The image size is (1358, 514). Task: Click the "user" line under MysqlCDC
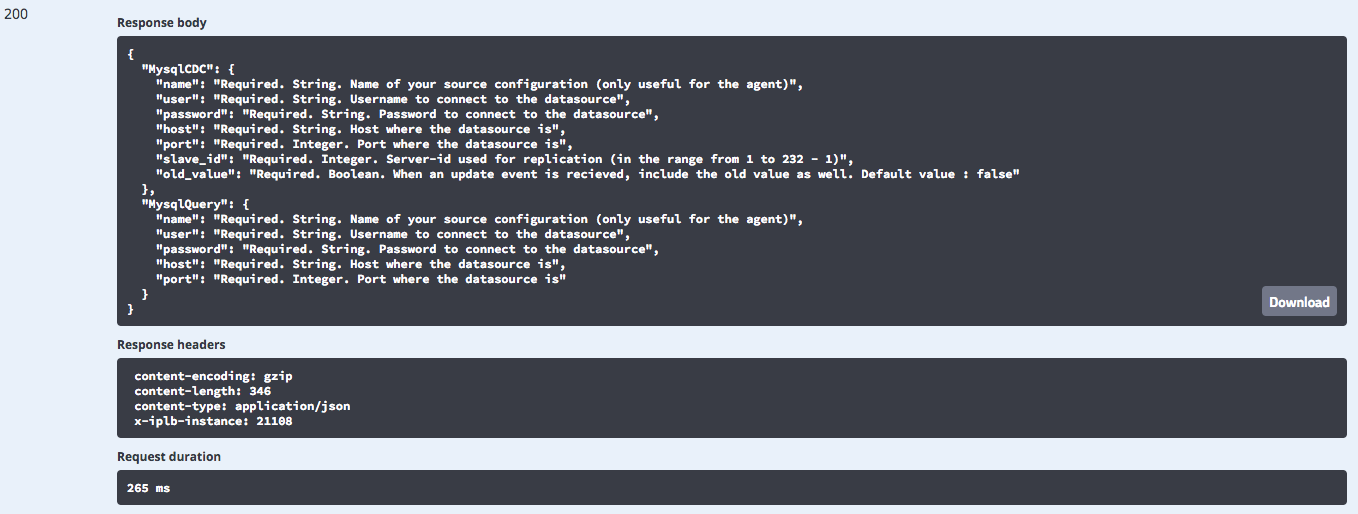click(x=393, y=99)
